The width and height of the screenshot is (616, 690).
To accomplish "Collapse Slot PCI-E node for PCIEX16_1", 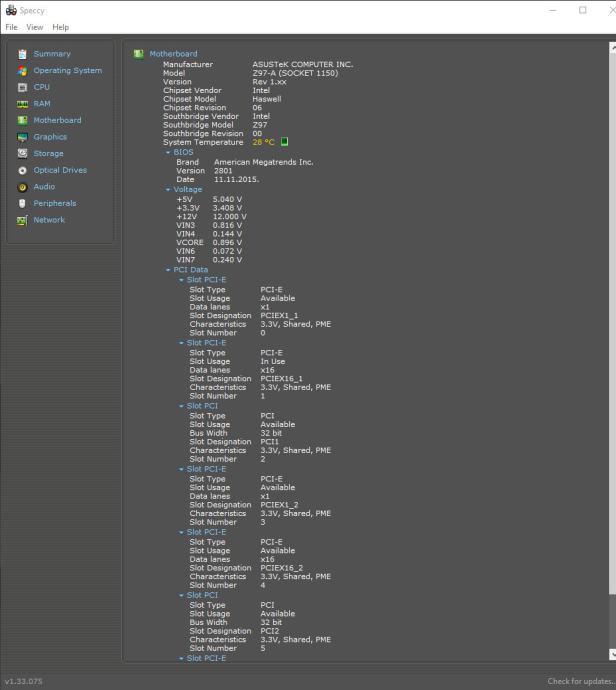I will click(181, 343).
